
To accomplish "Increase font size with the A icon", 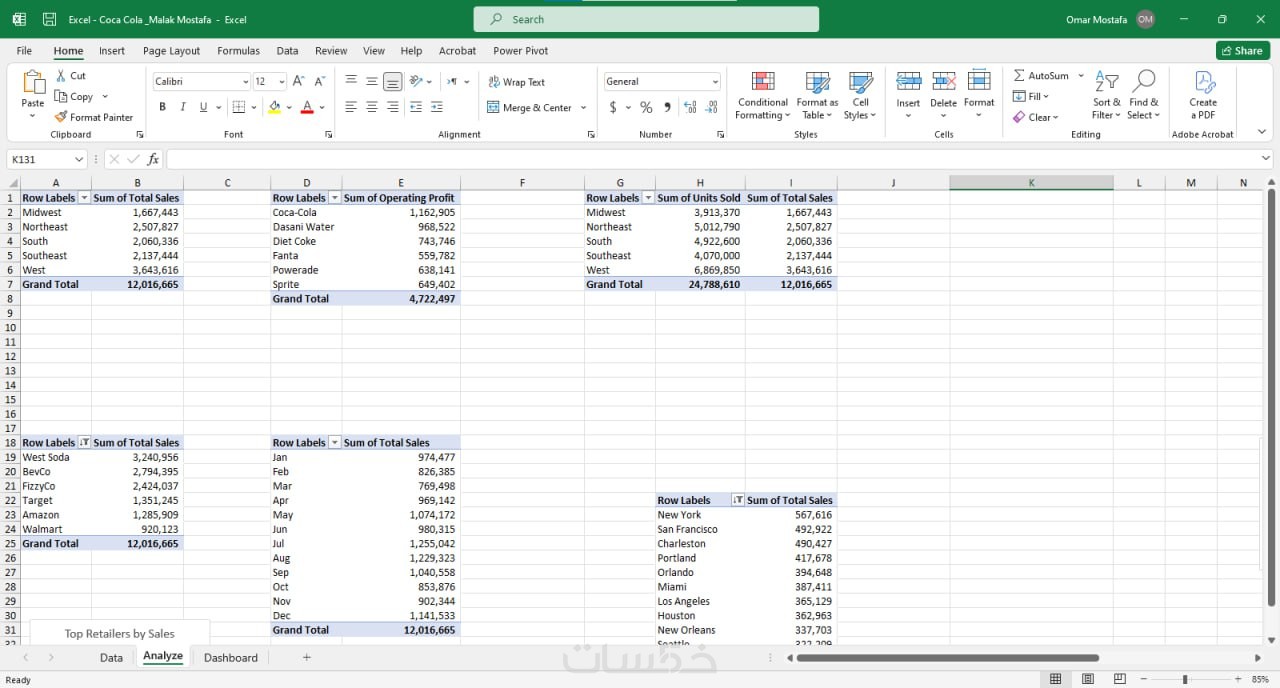I will 298,81.
